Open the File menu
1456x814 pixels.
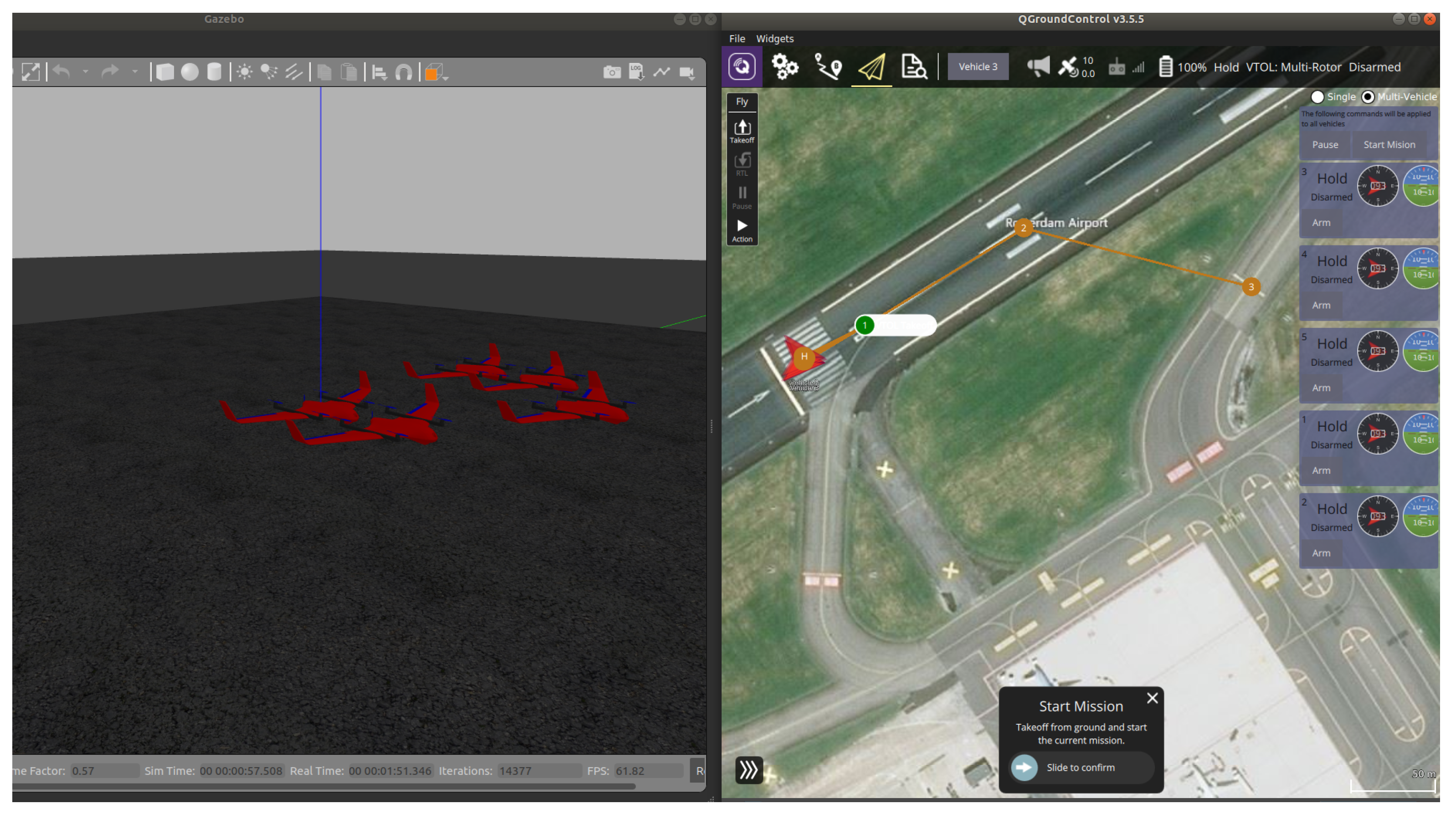tap(737, 38)
